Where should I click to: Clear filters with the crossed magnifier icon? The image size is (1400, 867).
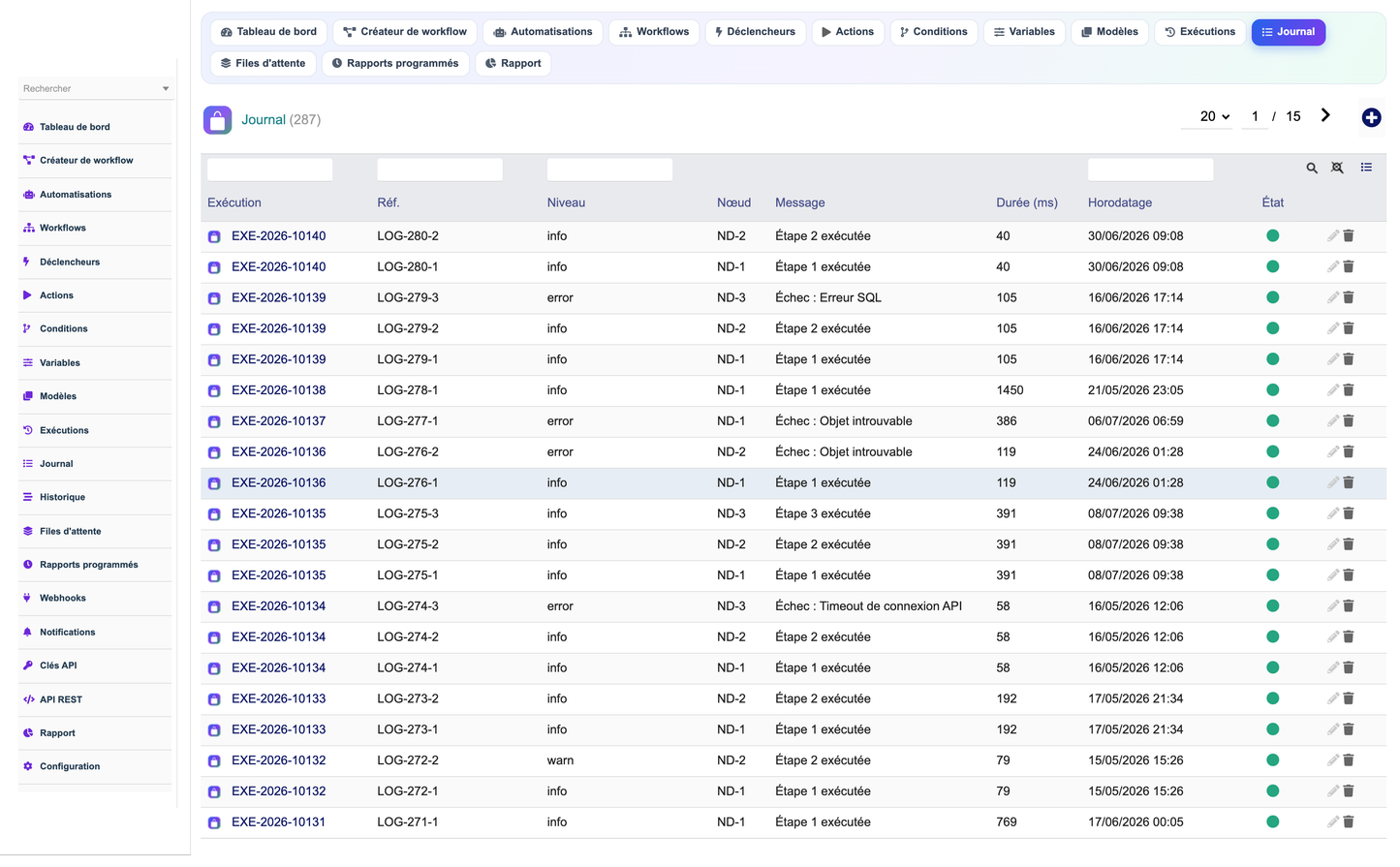[x=1337, y=169]
